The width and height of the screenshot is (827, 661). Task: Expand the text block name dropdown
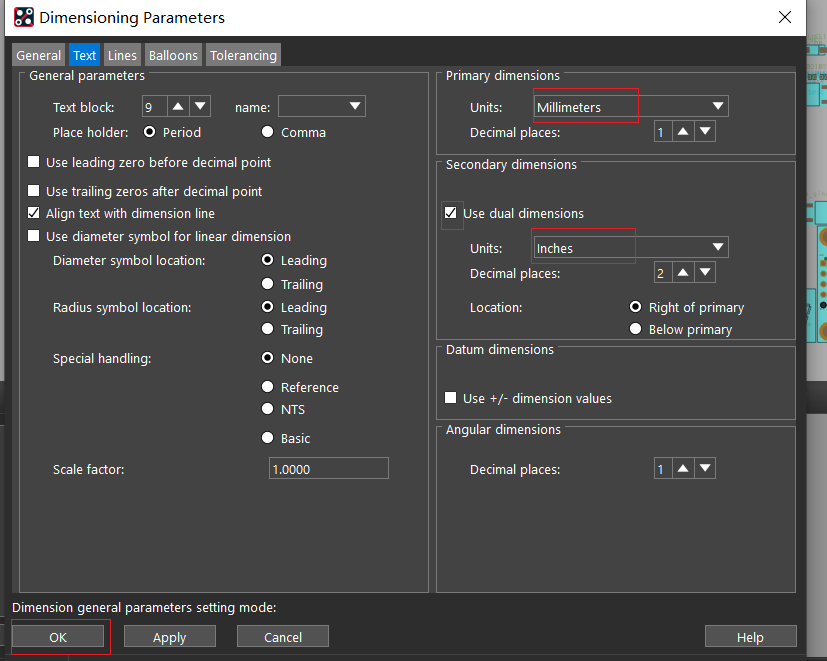point(322,107)
